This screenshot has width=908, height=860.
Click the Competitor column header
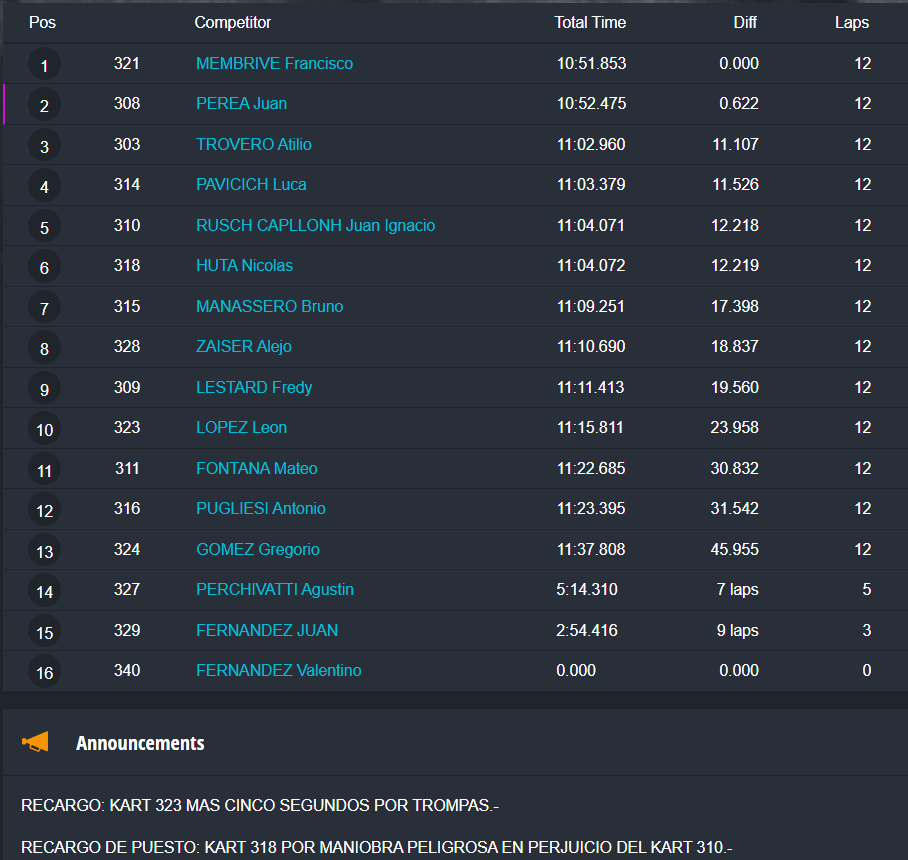pos(232,22)
